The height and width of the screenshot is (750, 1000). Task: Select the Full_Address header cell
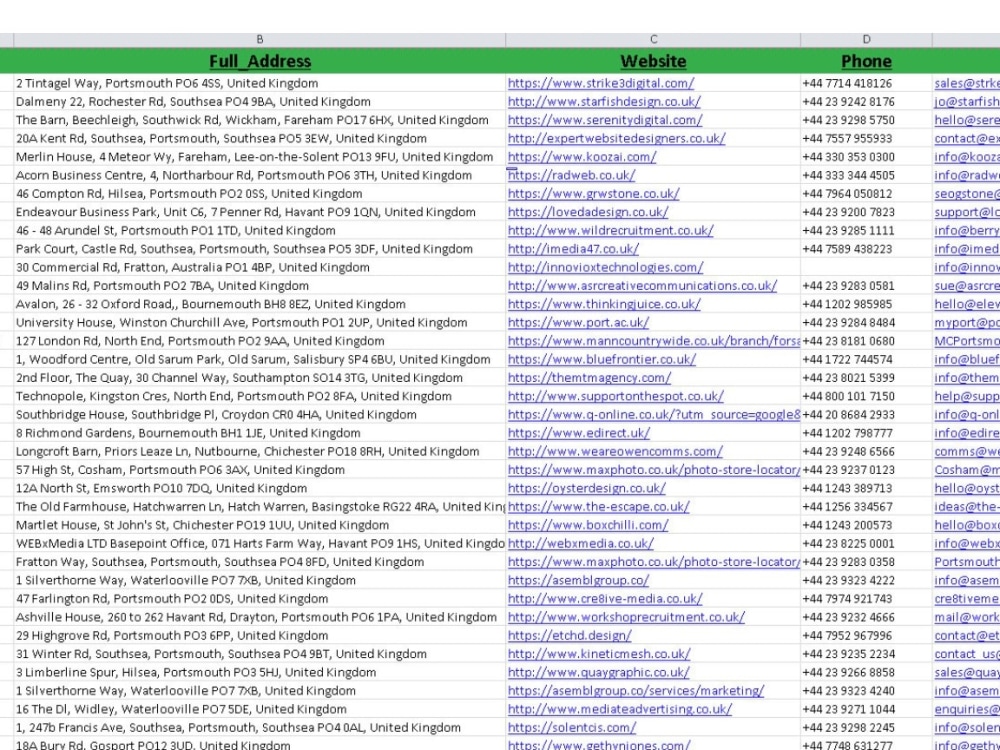tap(260, 59)
